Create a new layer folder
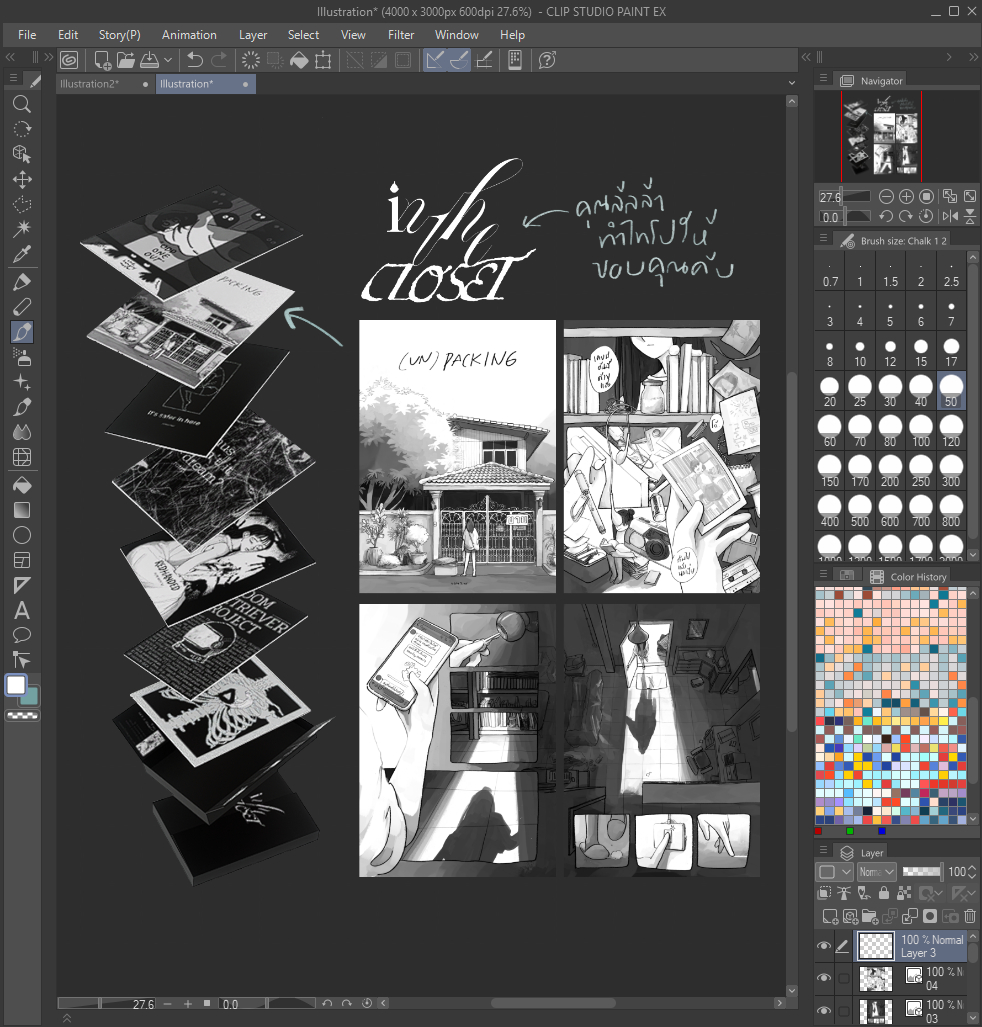 point(870,915)
